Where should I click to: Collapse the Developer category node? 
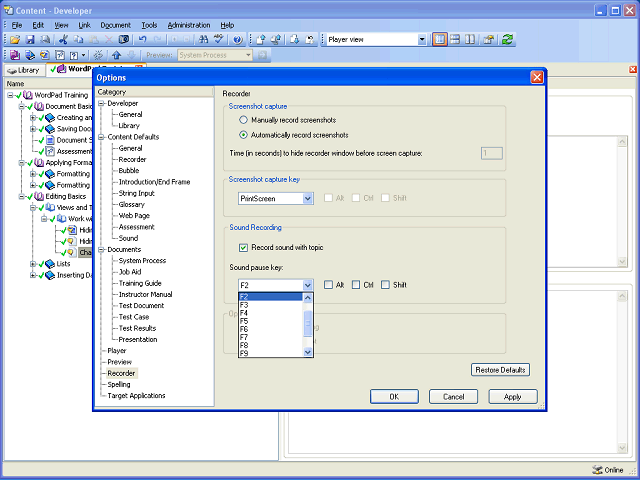[101, 103]
